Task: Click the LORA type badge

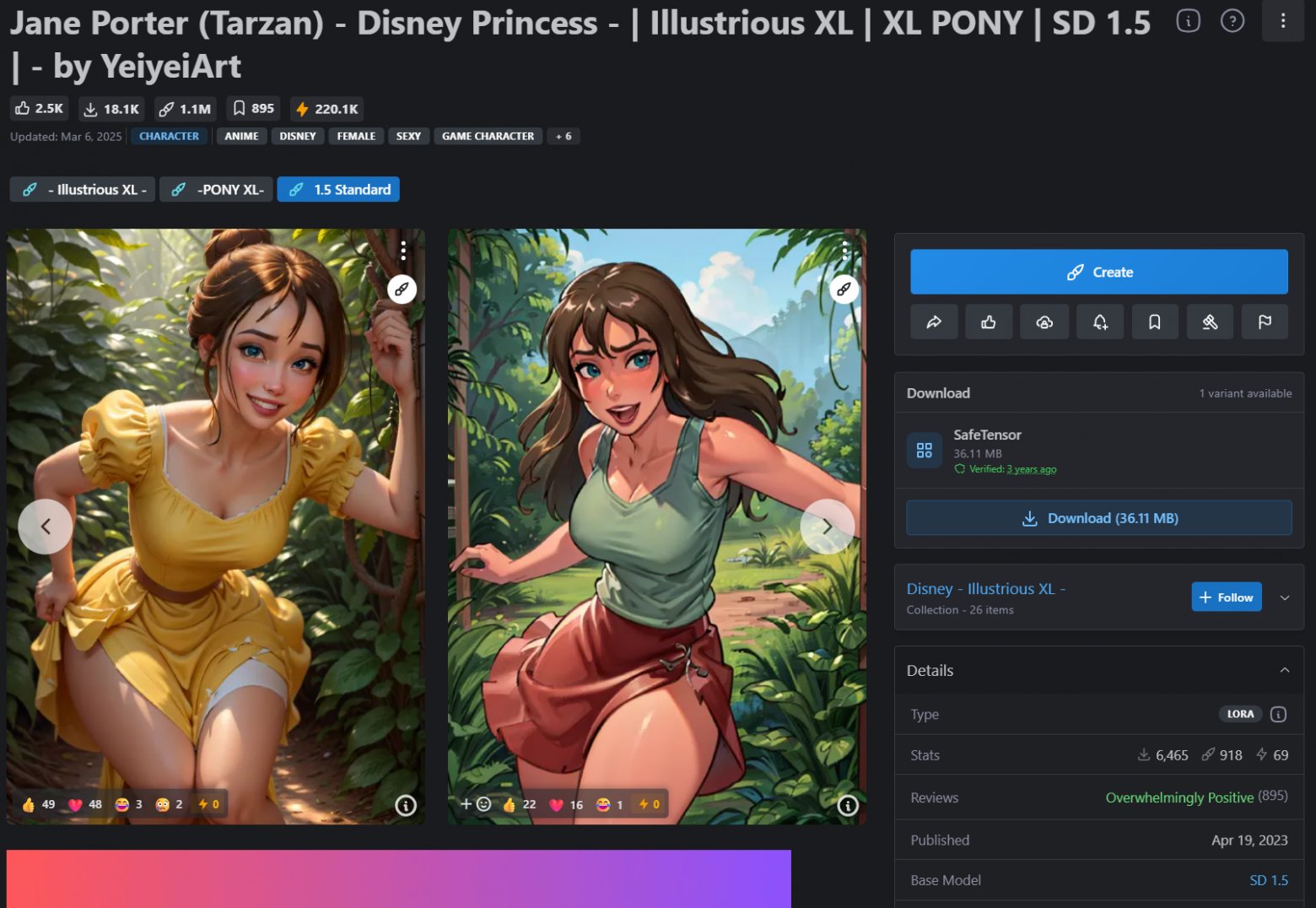Action: pos(1240,715)
